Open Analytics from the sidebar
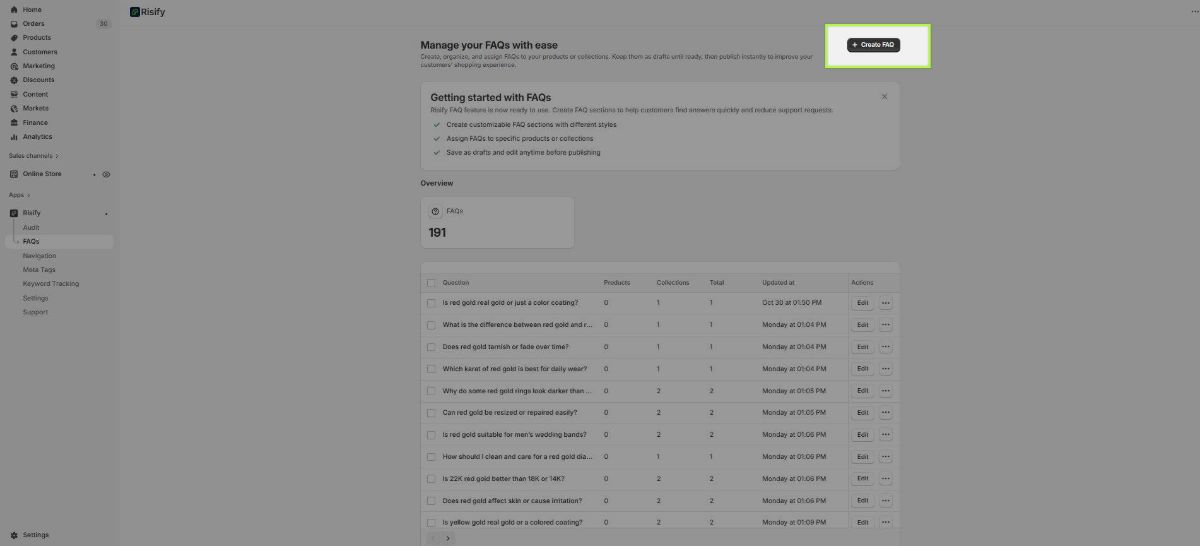Viewport: 1200px width, 546px height. pos(37,137)
